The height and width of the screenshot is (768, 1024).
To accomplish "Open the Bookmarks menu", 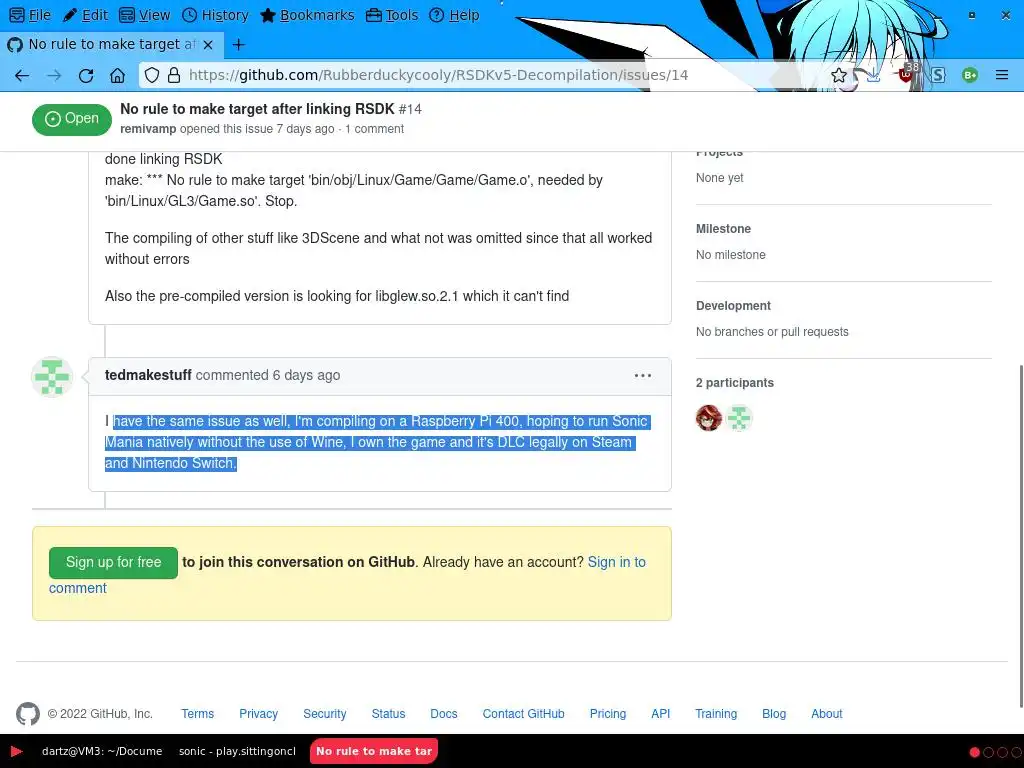I will pos(307,15).
